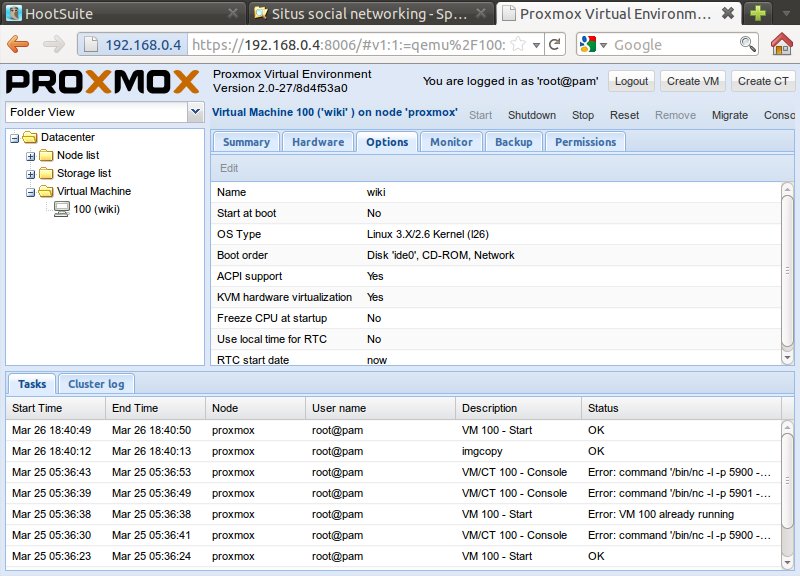Collapse the Virtual Machine tree node
The image size is (800, 576).
coord(31,192)
